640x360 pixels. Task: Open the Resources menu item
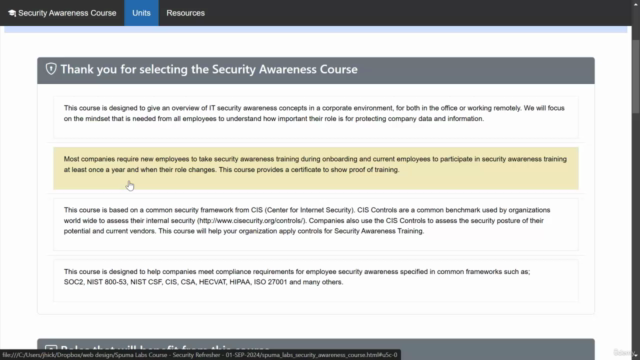(185, 13)
